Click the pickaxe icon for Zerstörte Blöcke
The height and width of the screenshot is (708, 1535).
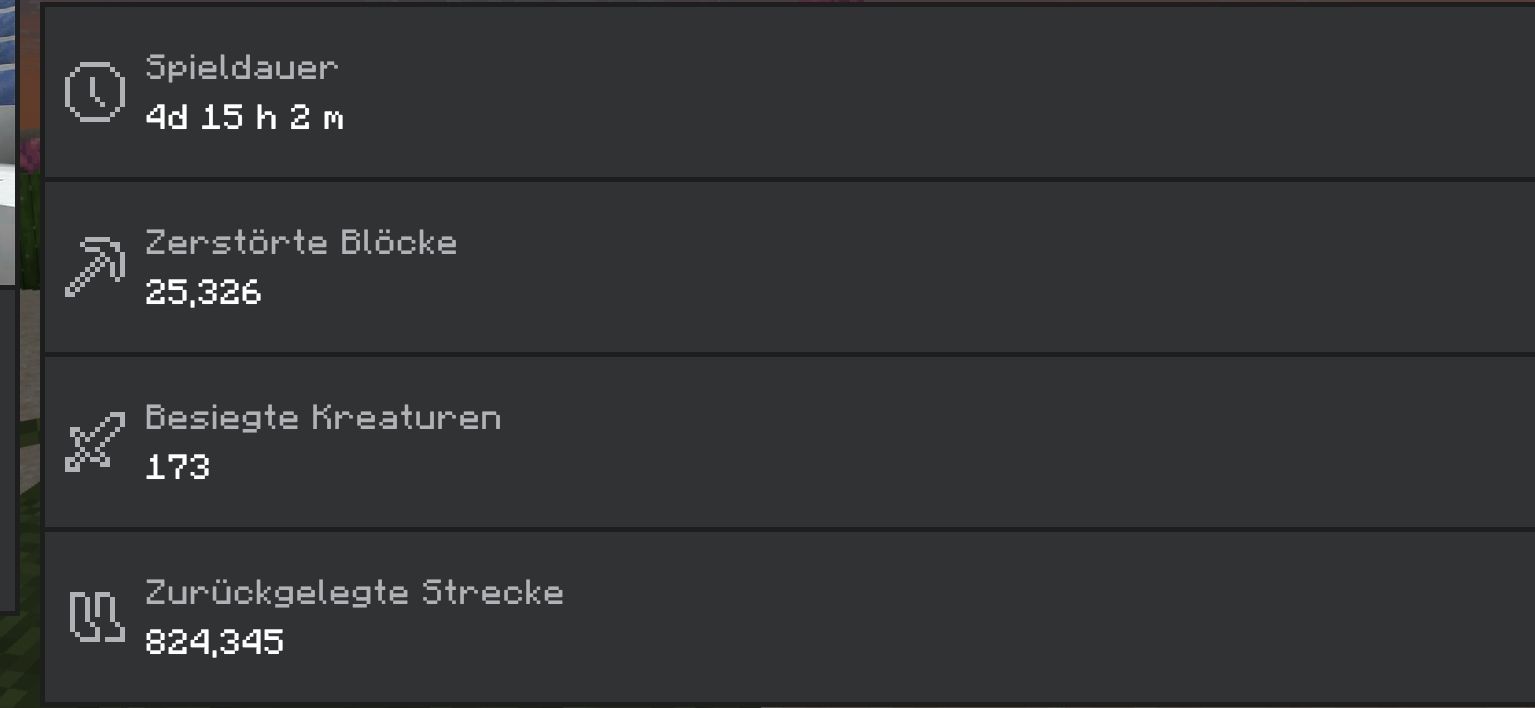point(94,267)
